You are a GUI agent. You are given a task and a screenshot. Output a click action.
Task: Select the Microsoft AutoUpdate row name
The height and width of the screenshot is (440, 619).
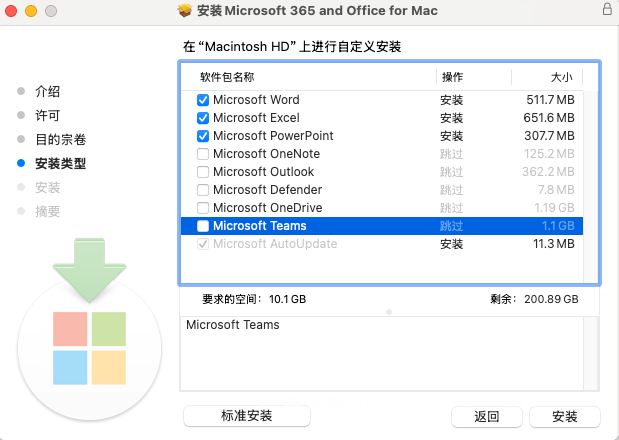click(275, 244)
